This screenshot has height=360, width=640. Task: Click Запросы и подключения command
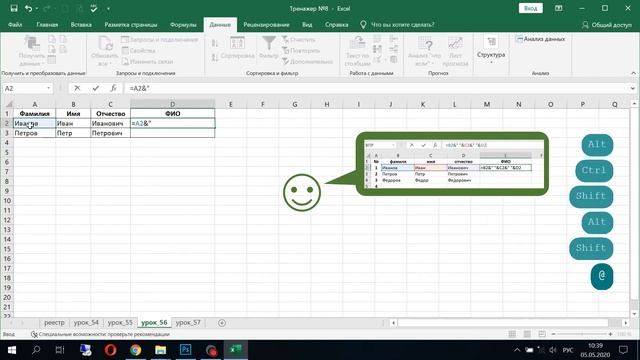(160, 40)
